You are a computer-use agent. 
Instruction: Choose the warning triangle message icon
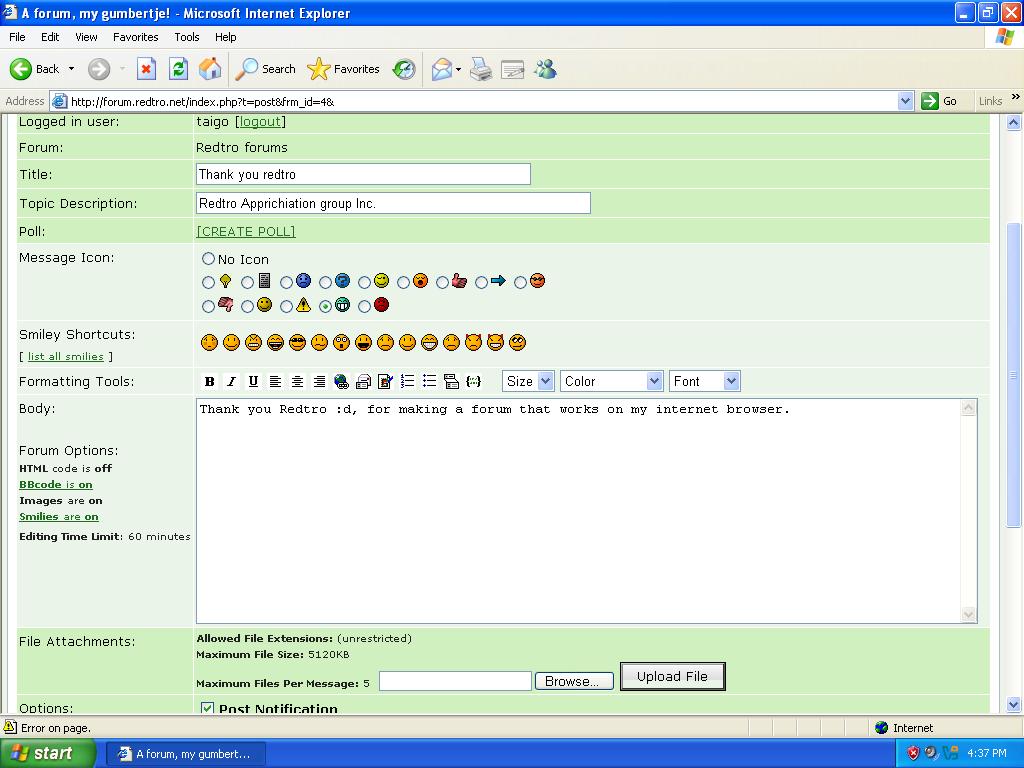point(287,306)
